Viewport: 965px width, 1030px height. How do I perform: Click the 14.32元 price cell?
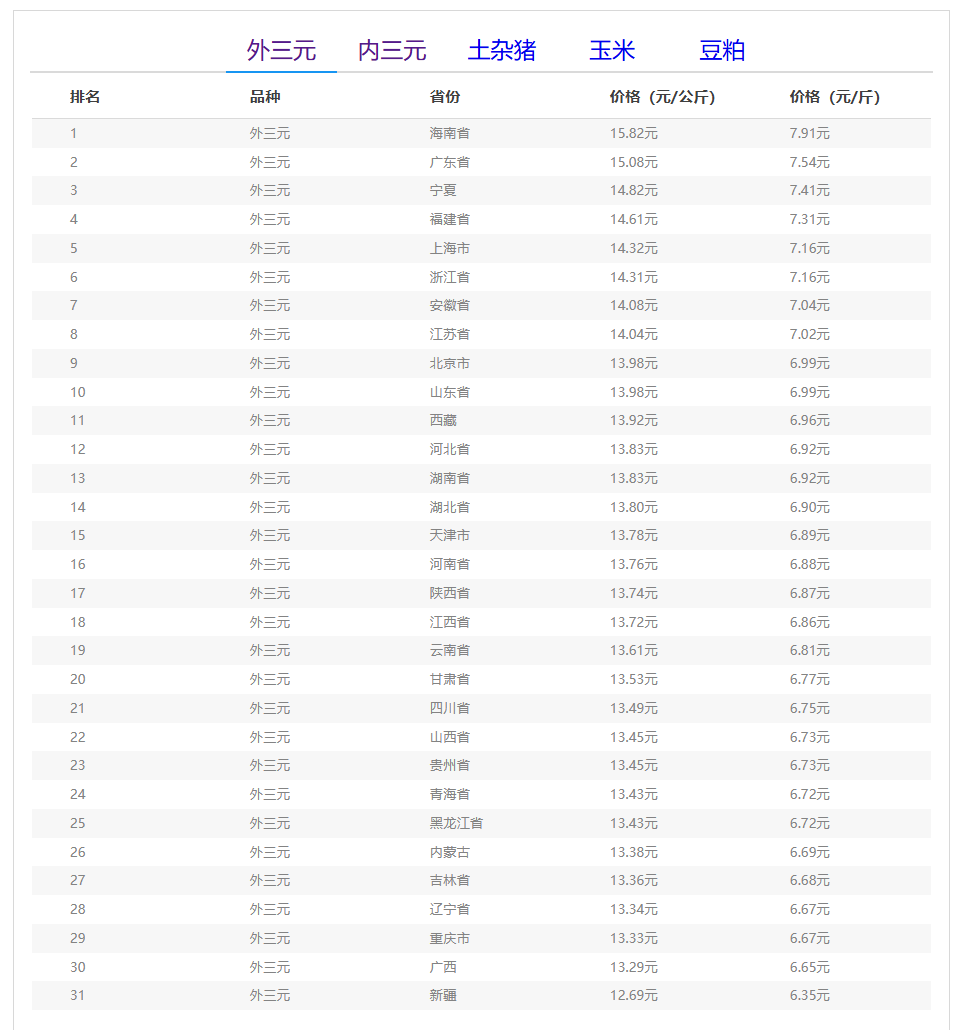pos(634,248)
